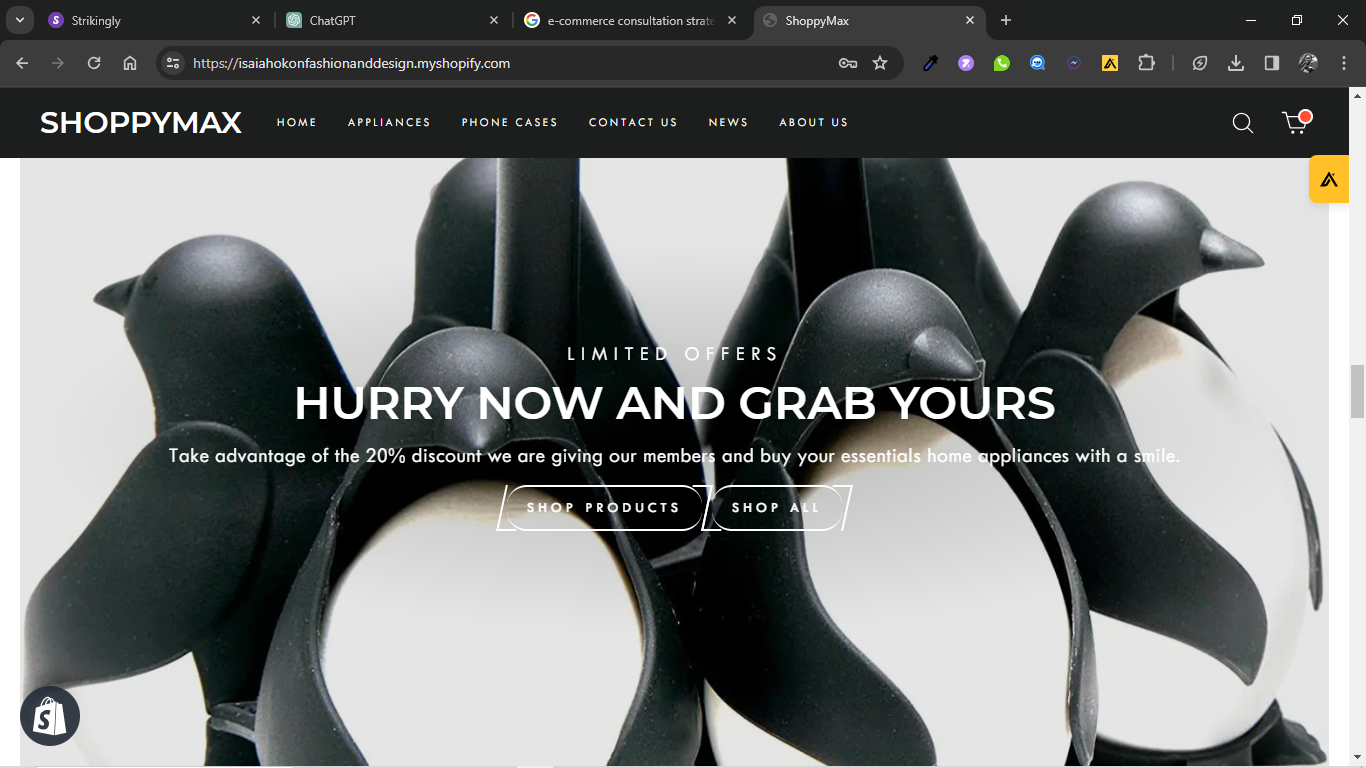Click the yellow toolbar extension icon
Viewport: 1366px width, 768px height.
[x=1110, y=63]
